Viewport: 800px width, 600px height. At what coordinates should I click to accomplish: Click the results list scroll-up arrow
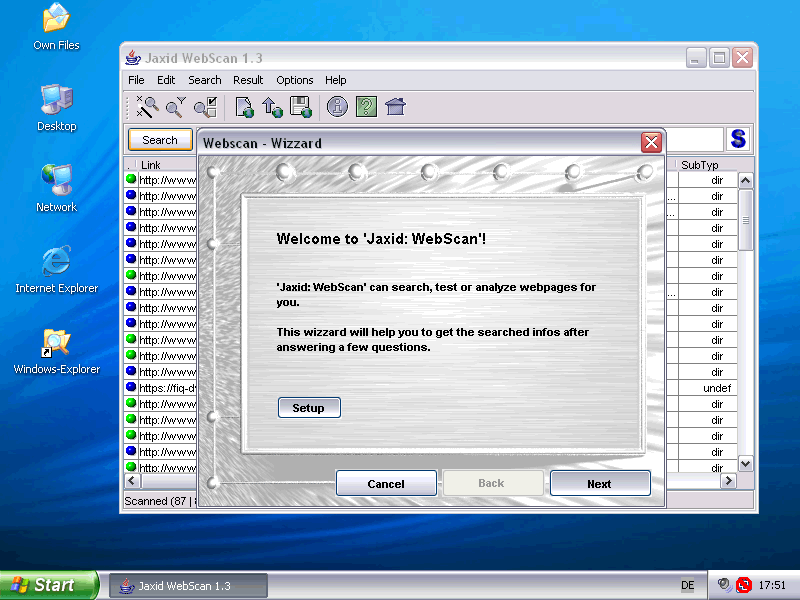[x=745, y=180]
